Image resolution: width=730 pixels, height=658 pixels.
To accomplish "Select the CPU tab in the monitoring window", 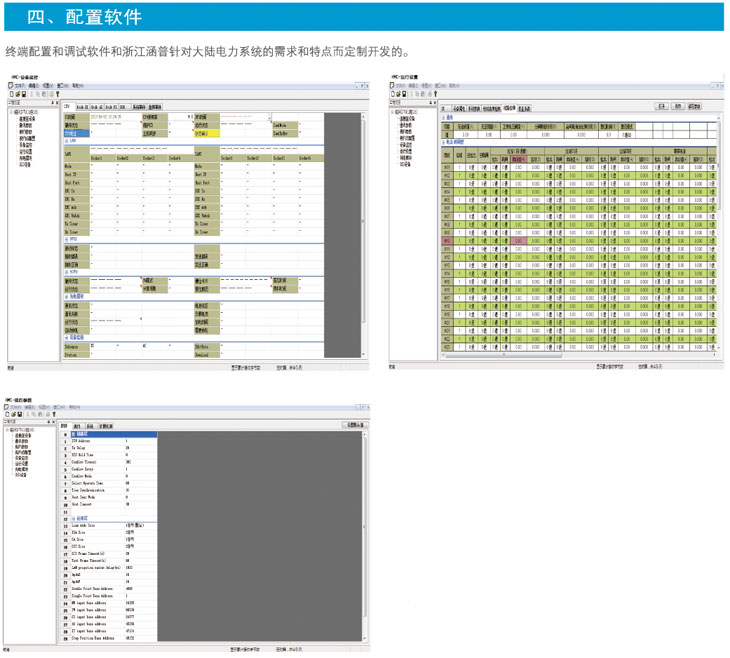I will click(x=68, y=107).
